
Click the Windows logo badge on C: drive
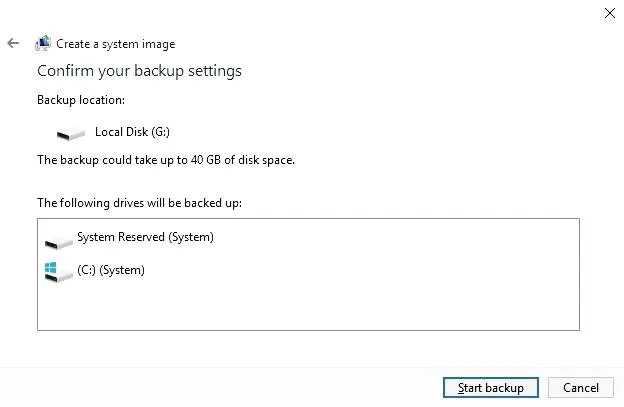pos(50,267)
